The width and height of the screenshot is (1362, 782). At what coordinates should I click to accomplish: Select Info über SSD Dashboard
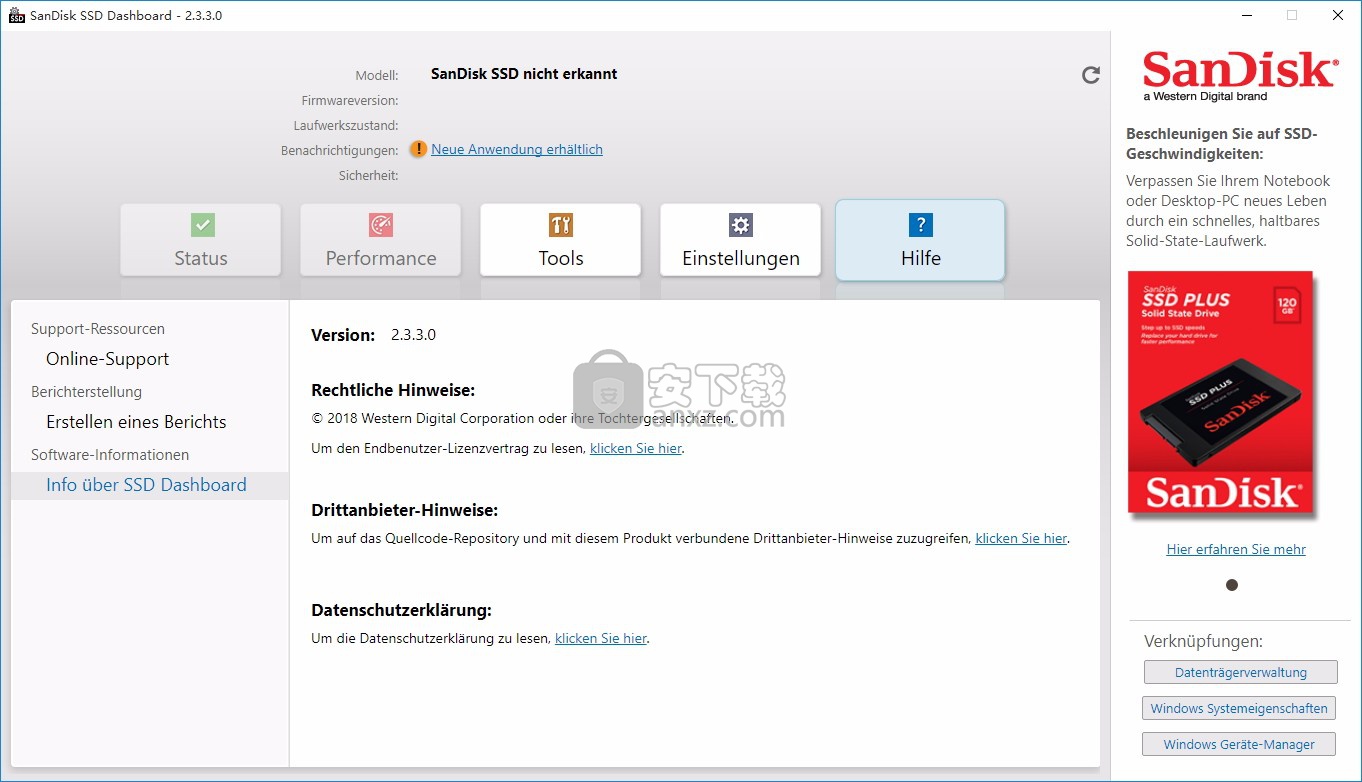coord(146,485)
